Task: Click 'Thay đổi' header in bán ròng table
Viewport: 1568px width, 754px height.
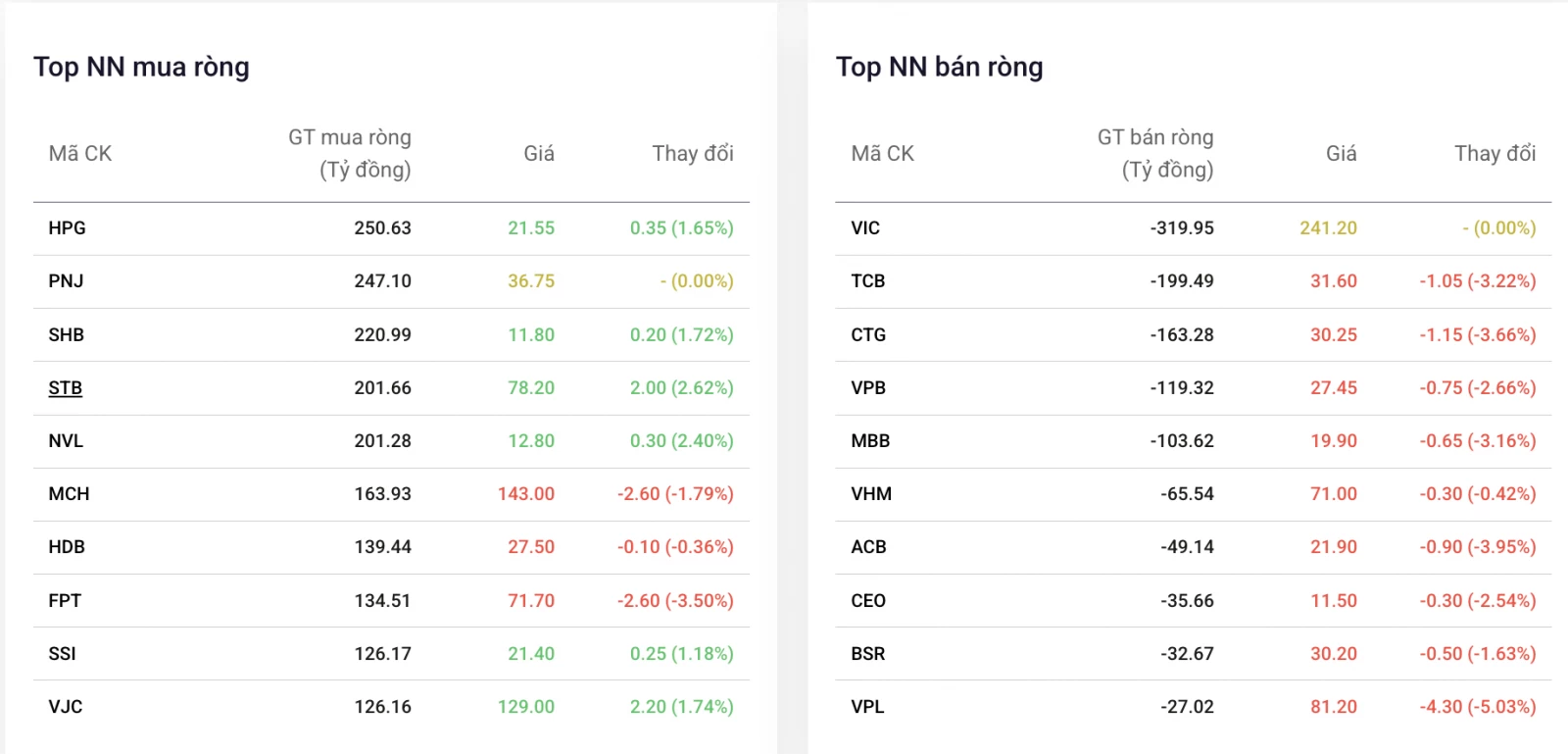Action: click(1495, 154)
